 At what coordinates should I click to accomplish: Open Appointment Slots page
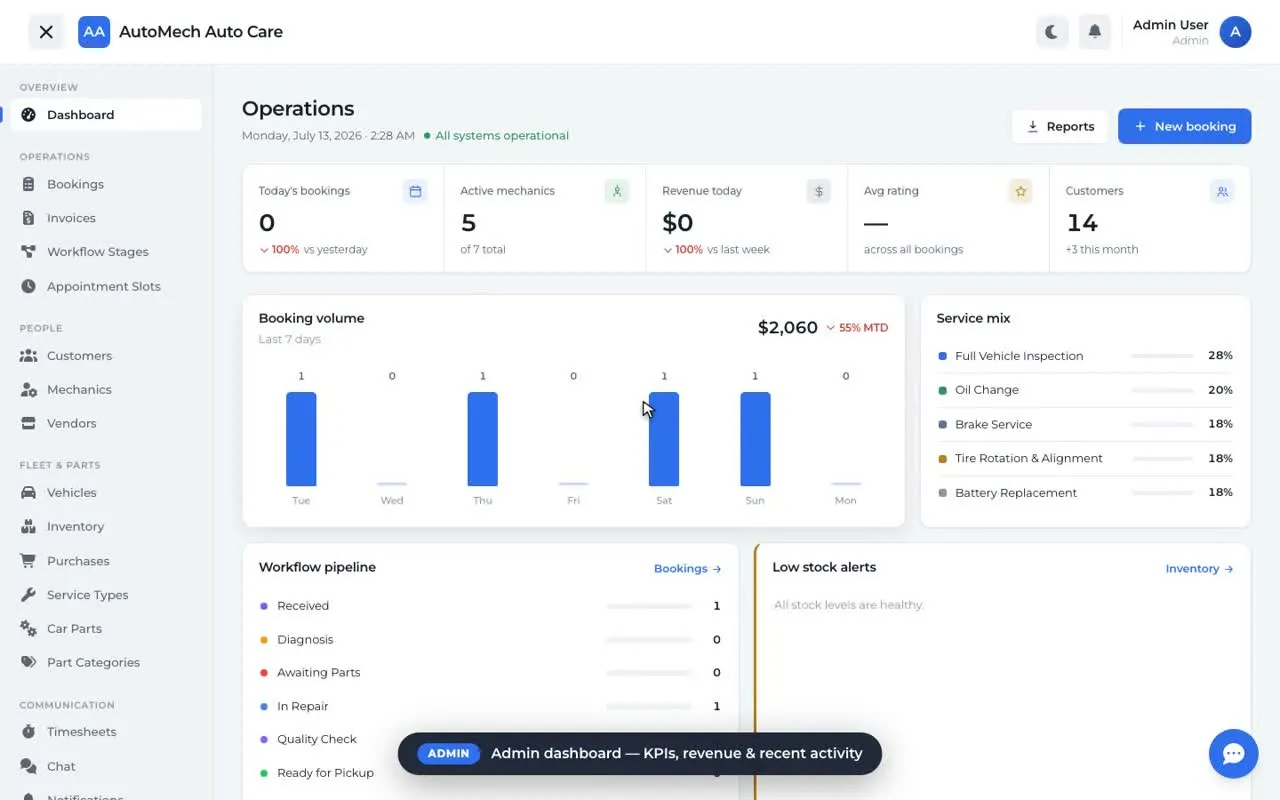[x=106, y=286]
